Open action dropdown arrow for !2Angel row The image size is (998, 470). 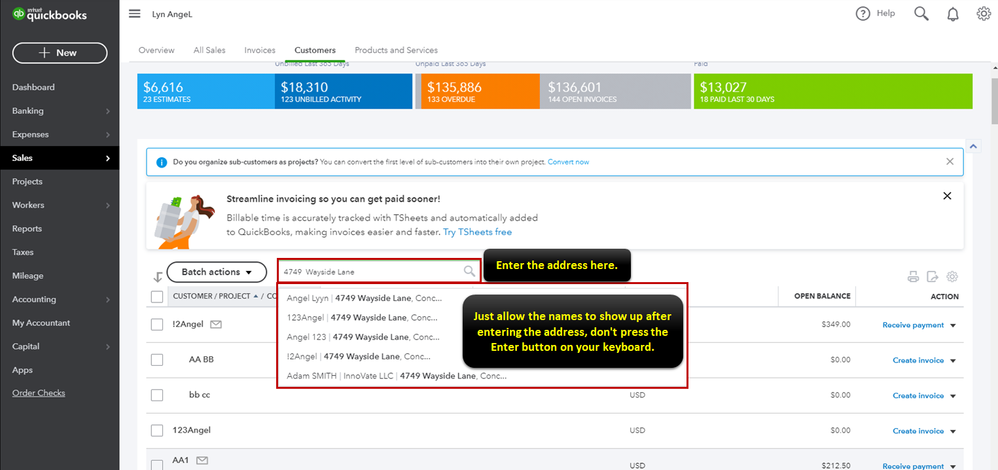coord(953,325)
